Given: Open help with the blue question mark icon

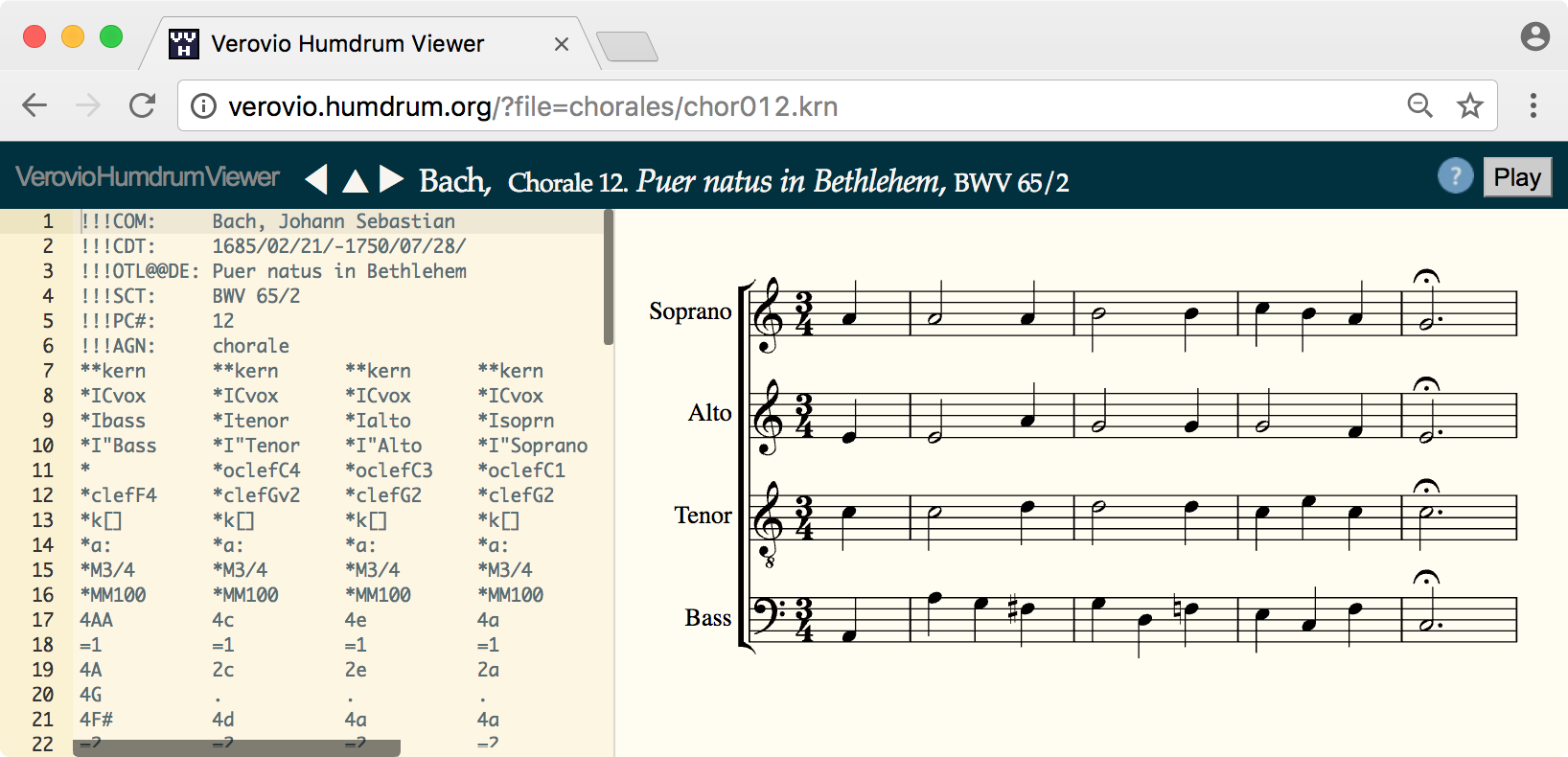Looking at the screenshot, I should pos(1455,176).
